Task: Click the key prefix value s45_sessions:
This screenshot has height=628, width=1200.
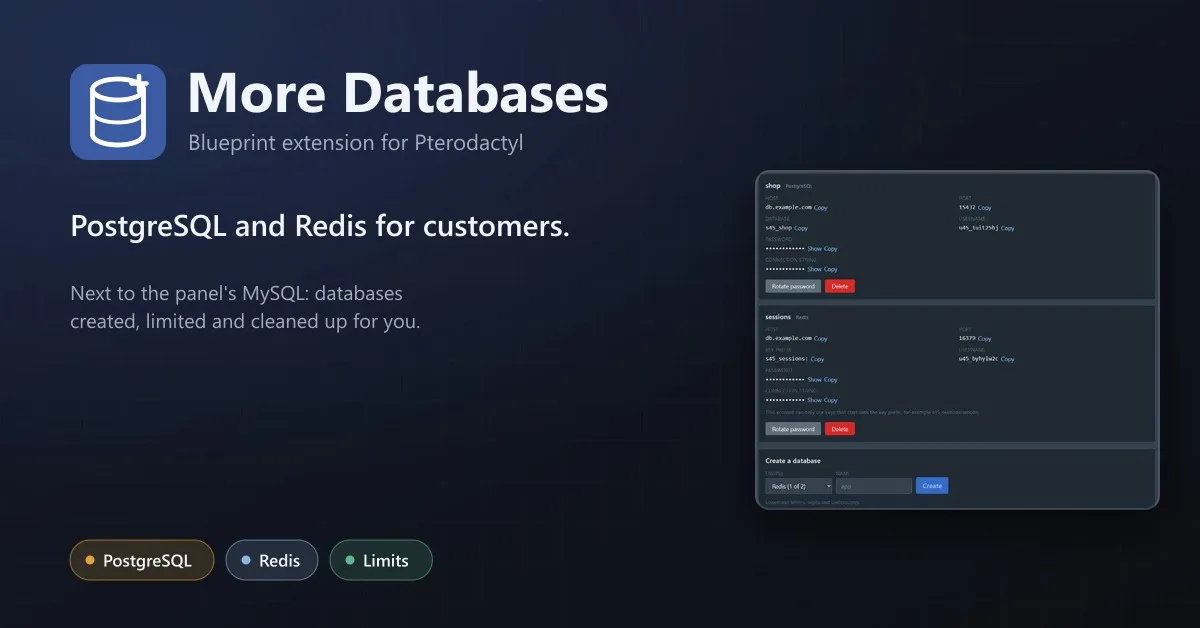Action: click(787, 359)
